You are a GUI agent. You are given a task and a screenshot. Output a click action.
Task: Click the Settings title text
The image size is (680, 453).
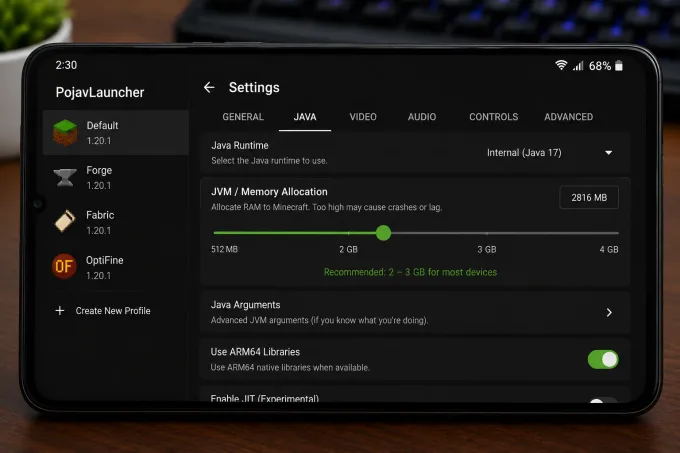pos(254,88)
